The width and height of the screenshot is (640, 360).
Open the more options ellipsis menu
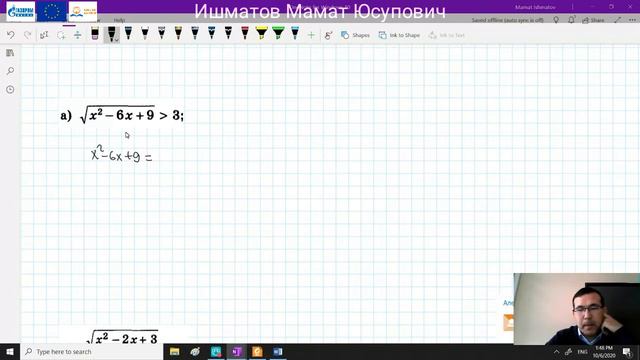point(632,20)
